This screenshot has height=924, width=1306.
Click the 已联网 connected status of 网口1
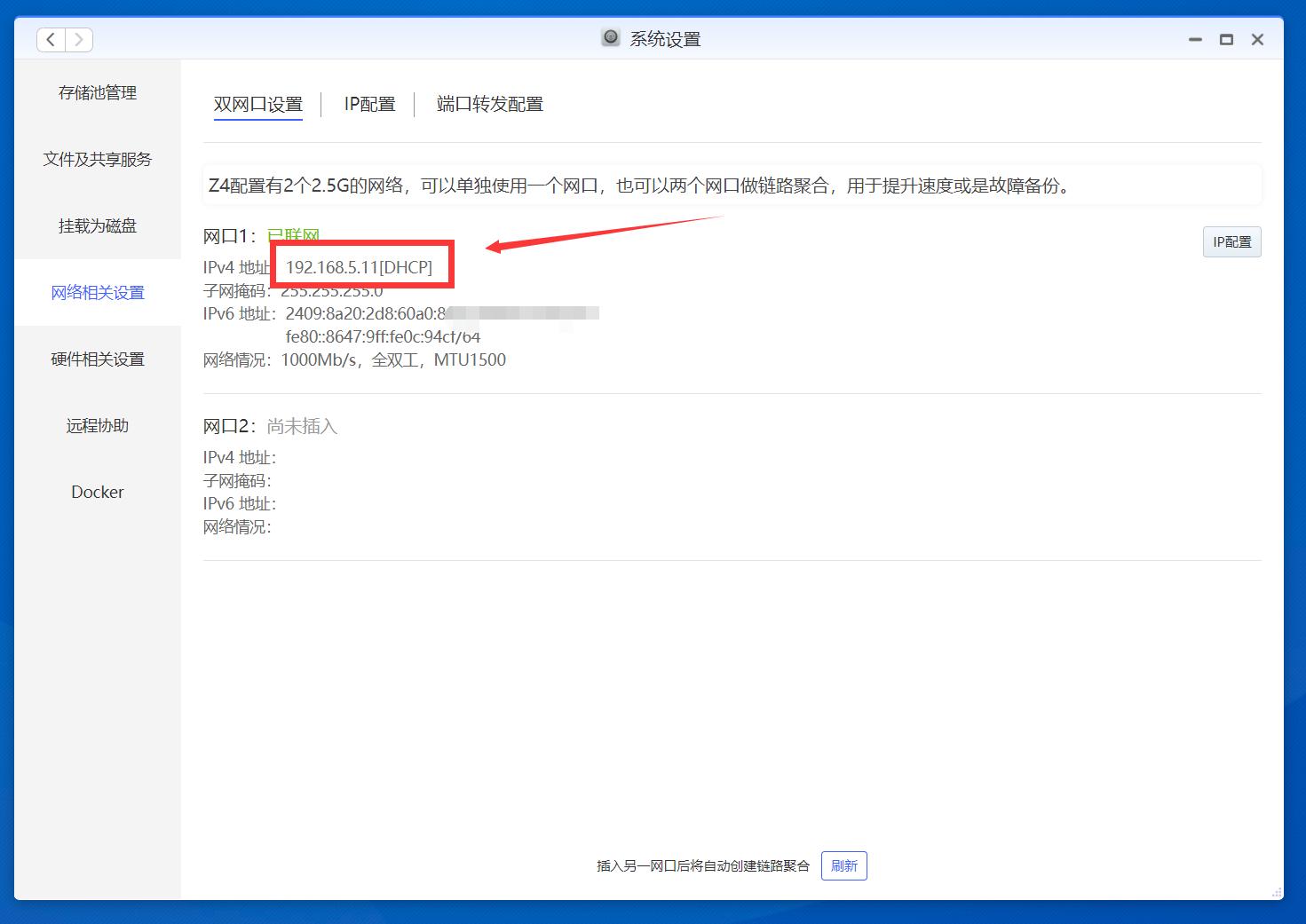tap(294, 235)
